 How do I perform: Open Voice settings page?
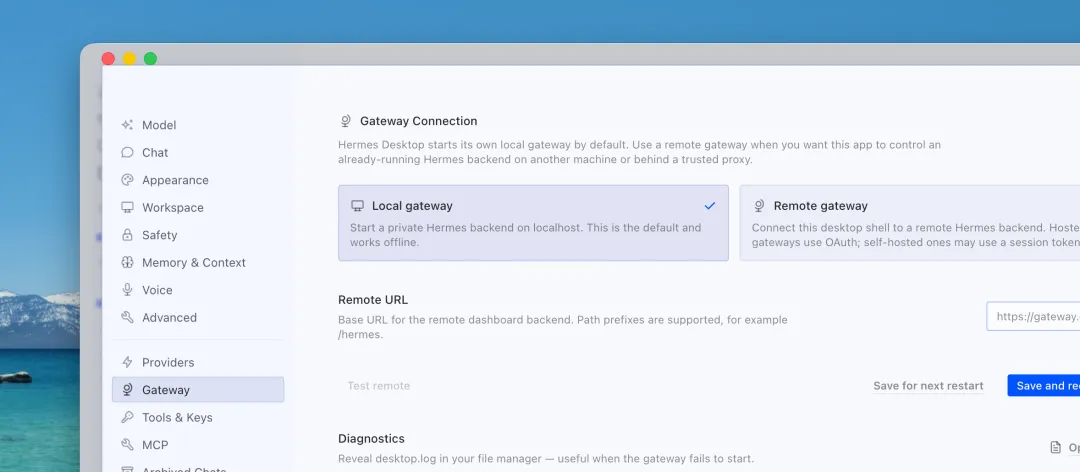click(x=198, y=290)
